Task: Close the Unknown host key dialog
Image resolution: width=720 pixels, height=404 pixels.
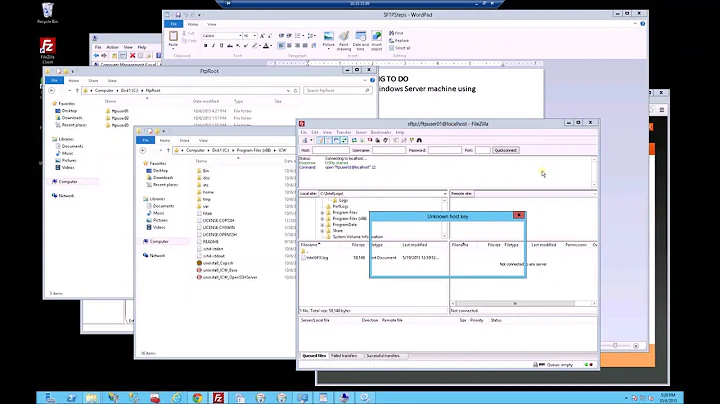Action: pos(519,215)
